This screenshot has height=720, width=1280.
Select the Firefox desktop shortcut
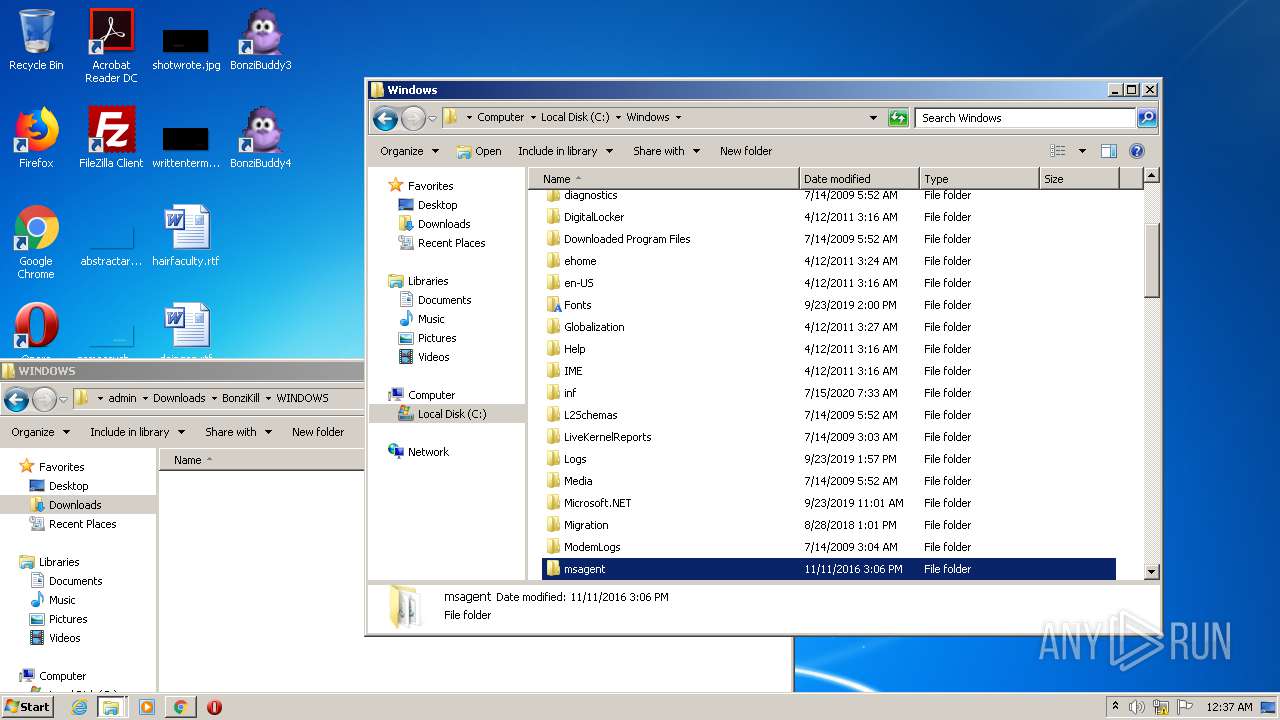coord(36,138)
